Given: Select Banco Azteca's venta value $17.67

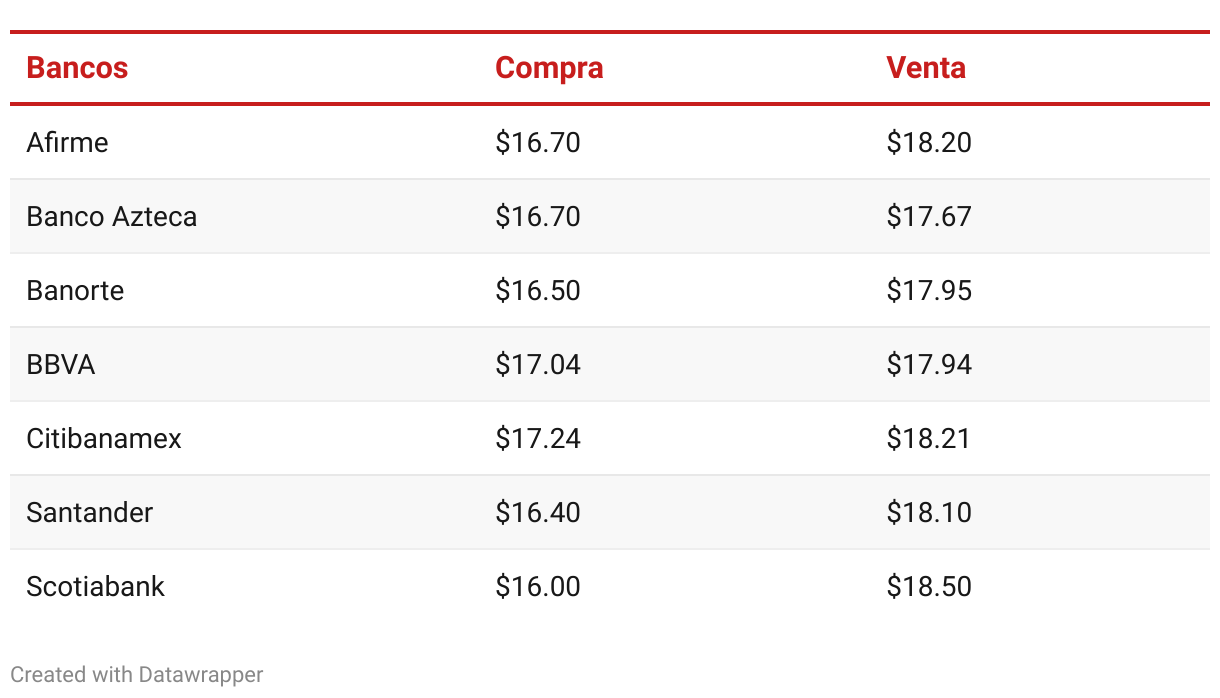Looking at the screenshot, I should 929,216.
